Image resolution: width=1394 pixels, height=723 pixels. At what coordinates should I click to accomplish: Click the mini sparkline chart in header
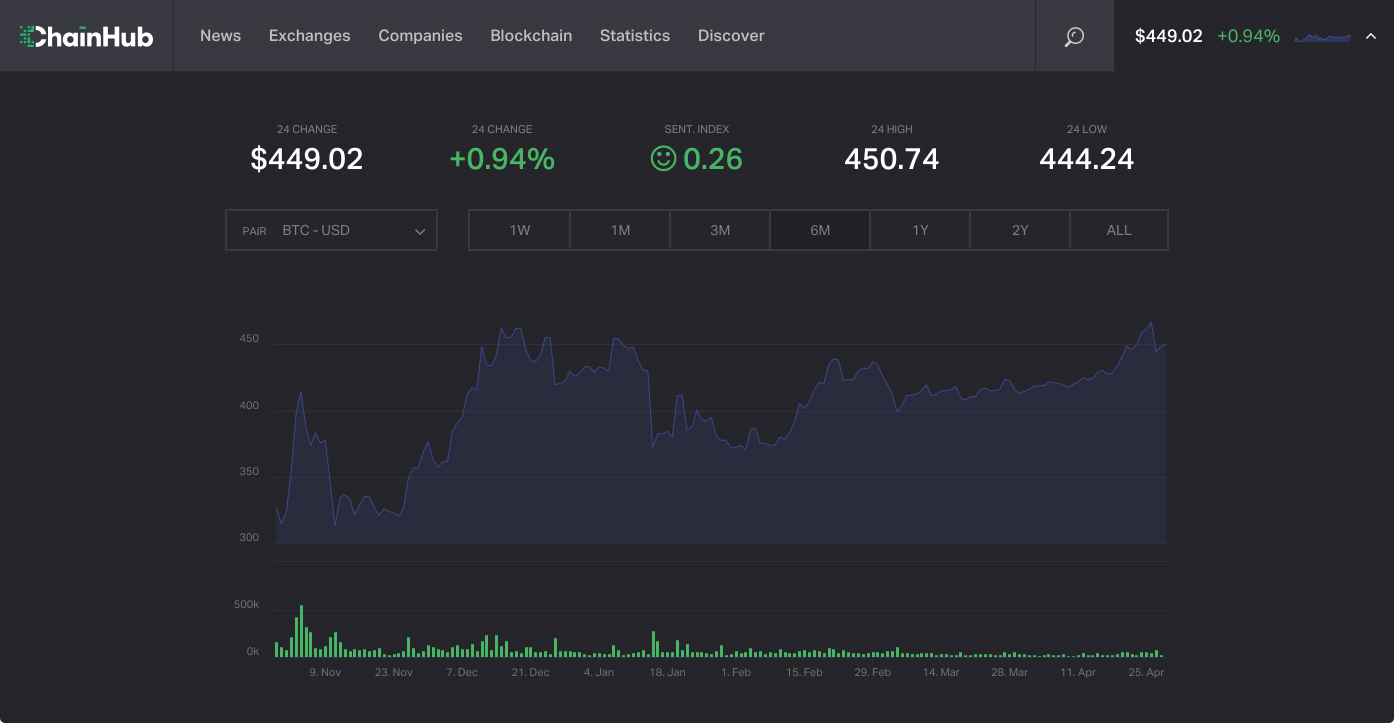click(1322, 37)
